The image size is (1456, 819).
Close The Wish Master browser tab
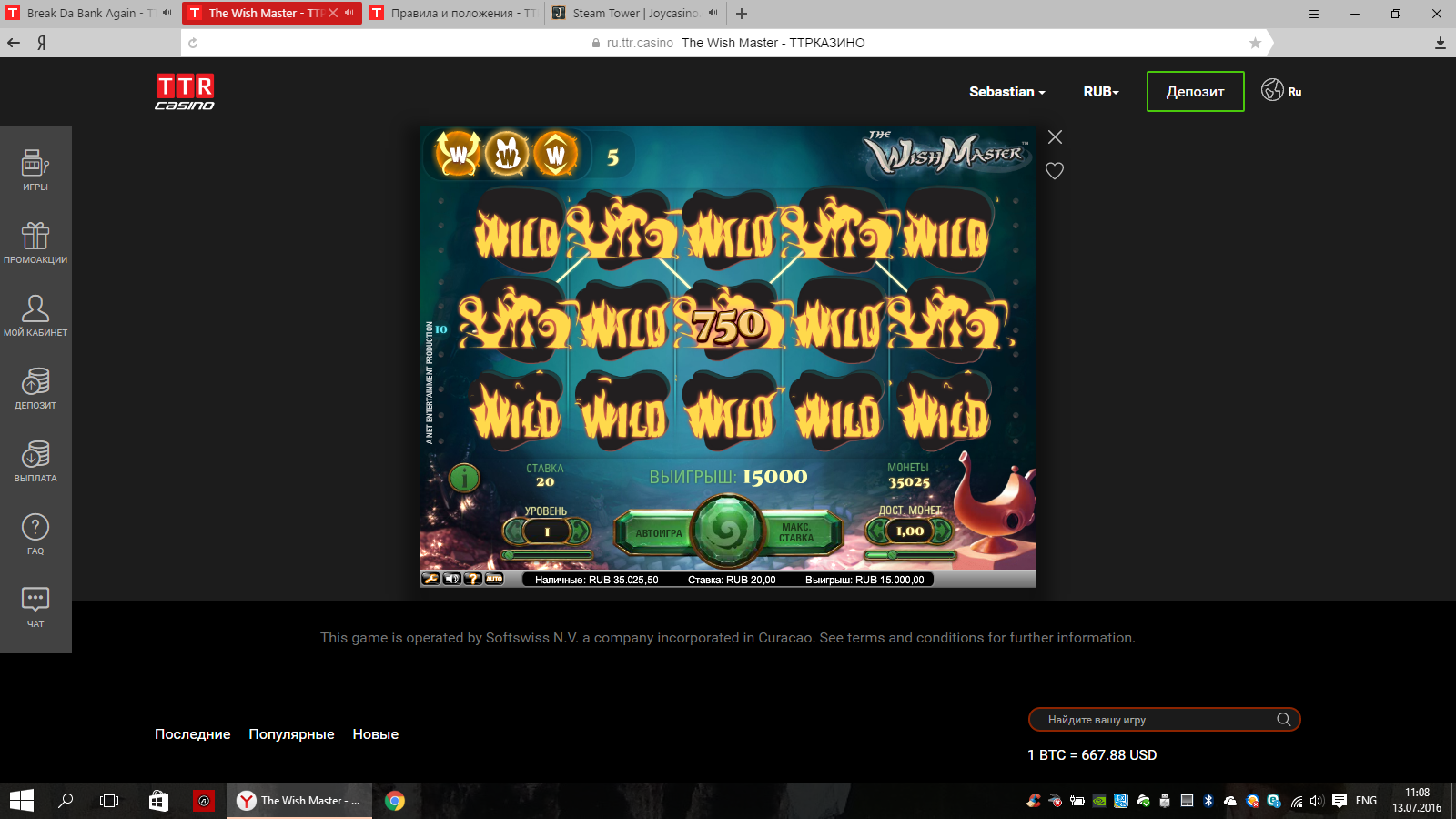click(x=333, y=13)
